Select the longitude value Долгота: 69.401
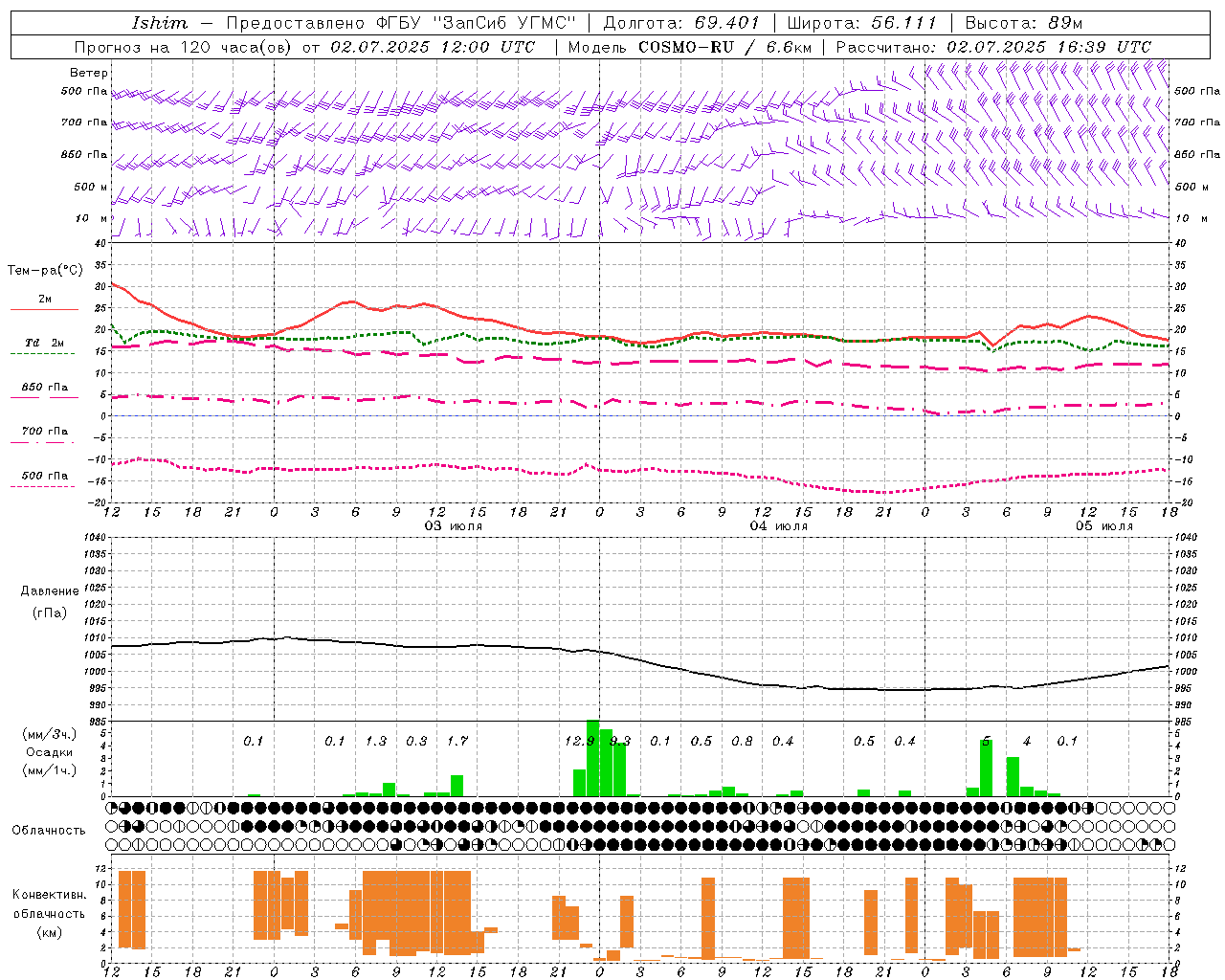The height and width of the screenshot is (980, 1225). point(681,23)
